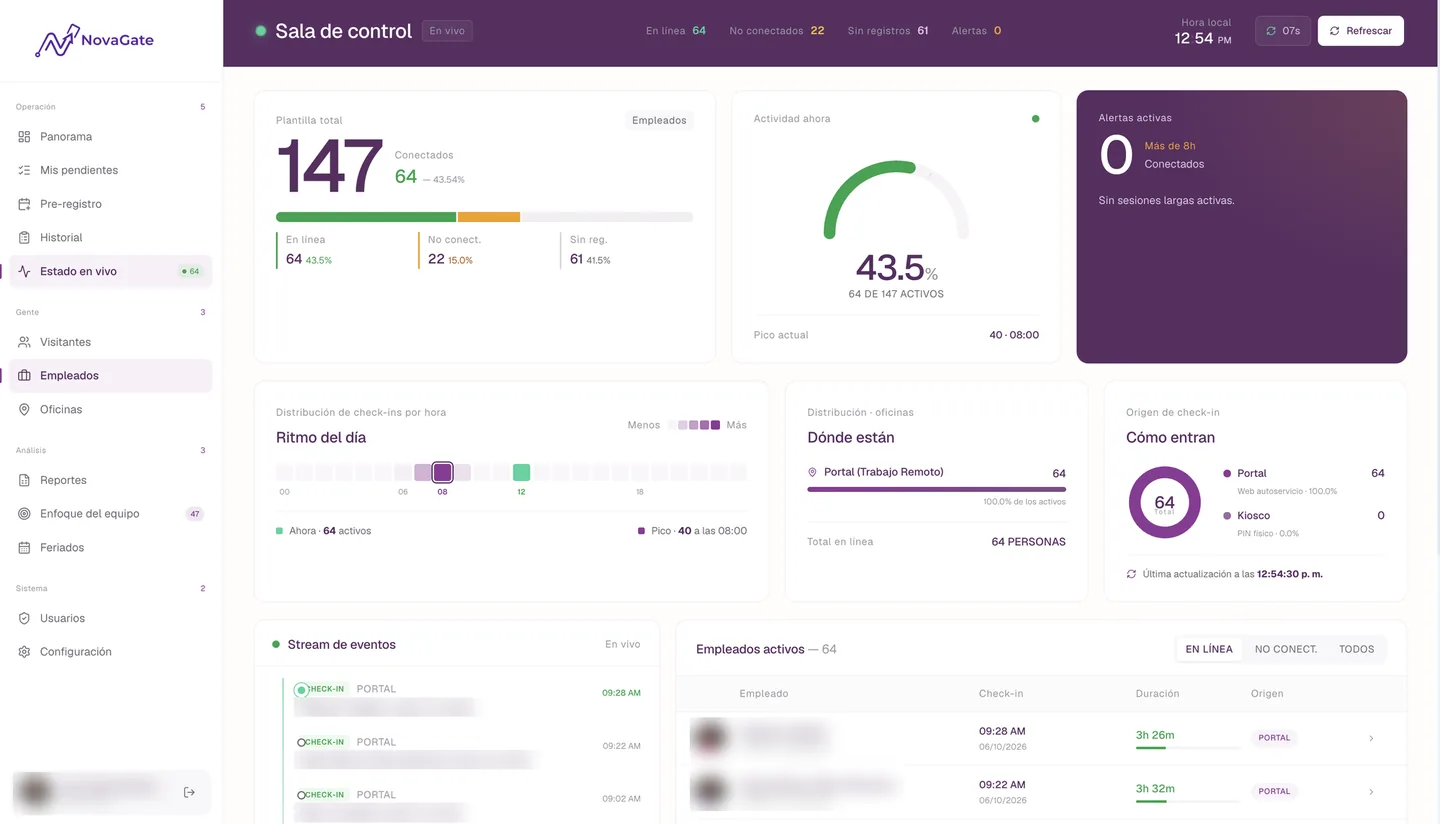Screen dimensions: 1440x824
Task: Click the PORTAL badge in 09:22 AM row
Action: pyautogui.click(x=1274, y=791)
